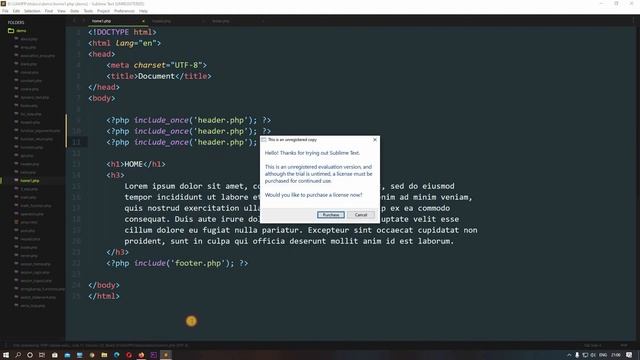Go to next tab with right arrow
This screenshot has height=360, width=640.
(84, 21)
